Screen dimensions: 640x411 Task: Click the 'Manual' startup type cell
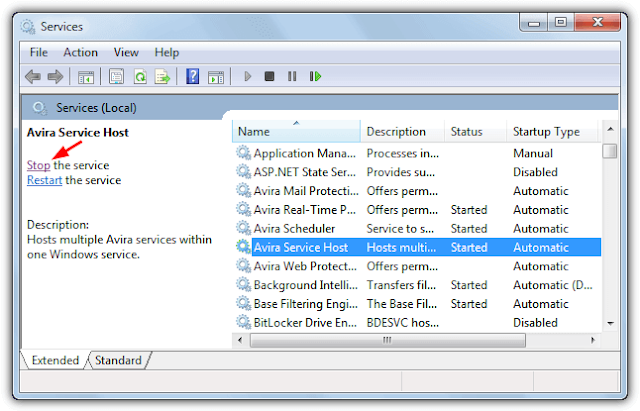tap(533, 153)
